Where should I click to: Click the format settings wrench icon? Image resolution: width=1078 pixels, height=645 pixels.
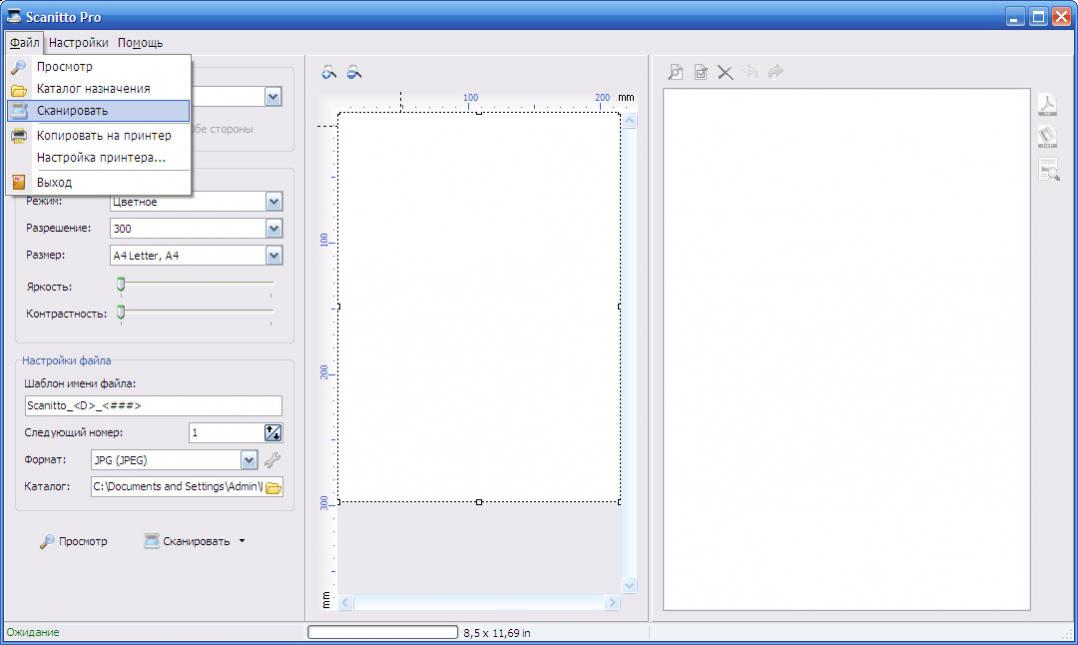click(272, 460)
